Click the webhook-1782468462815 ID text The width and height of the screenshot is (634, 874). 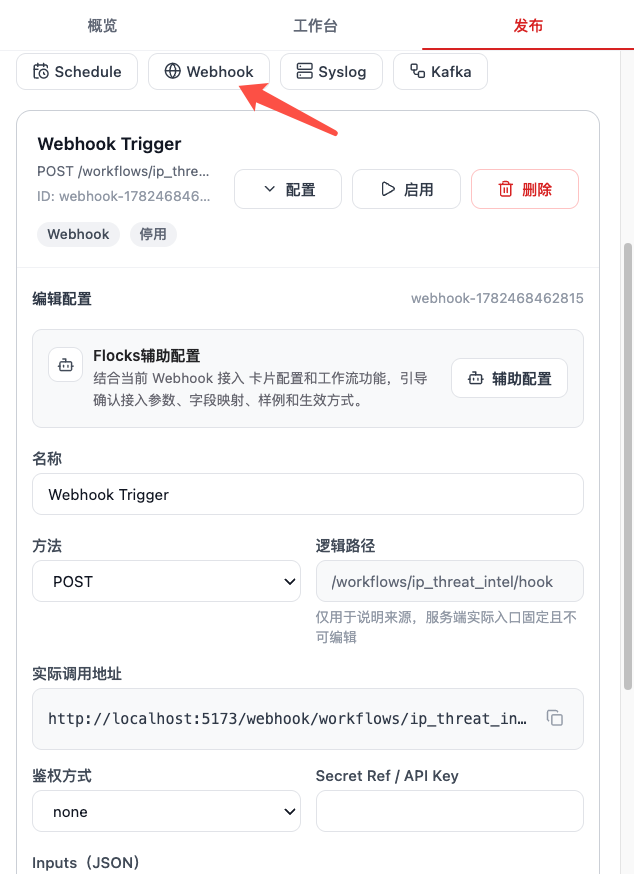click(497, 298)
